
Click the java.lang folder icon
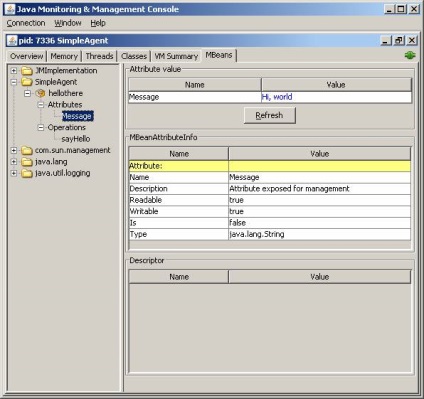pyautogui.click(x=27, y=162)
